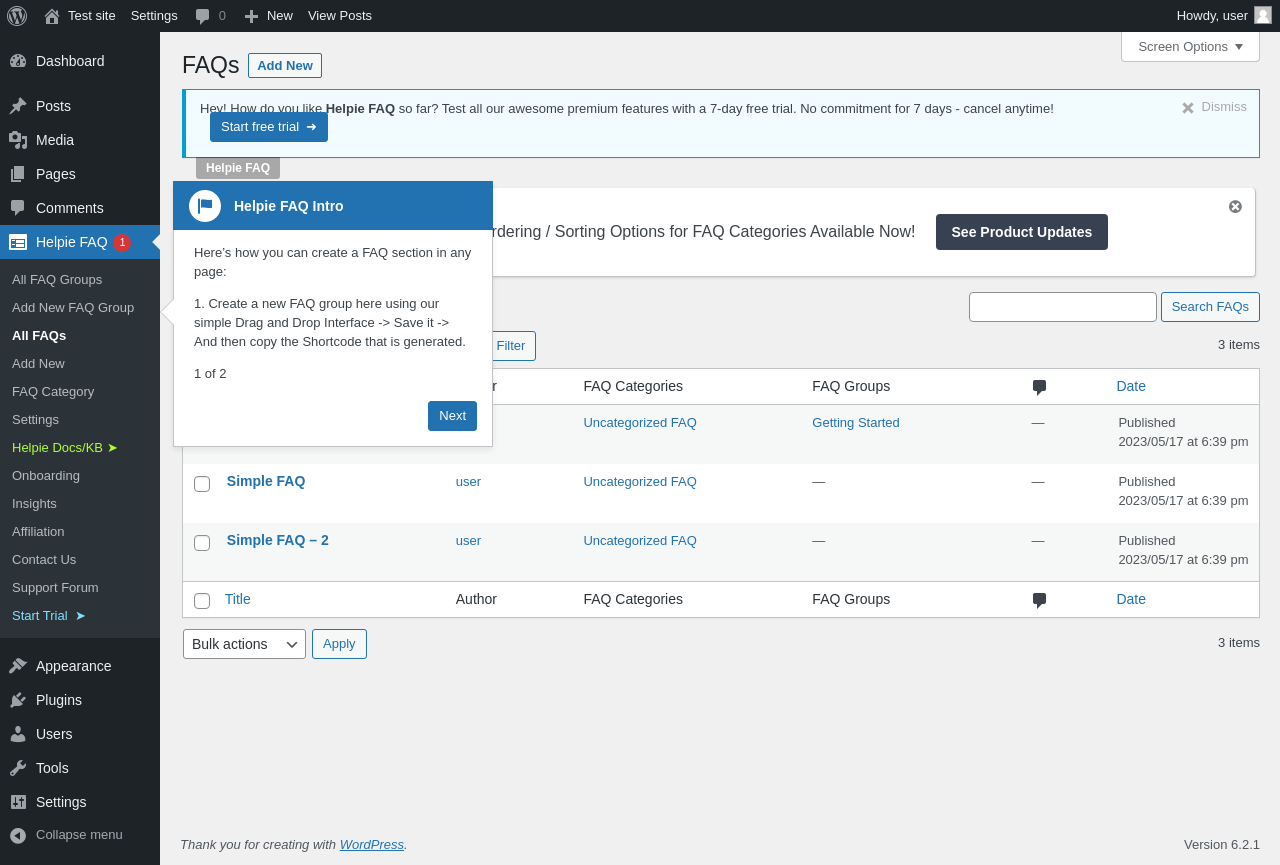Click the WordPress link in footer
This screenshot has width=1280, height=865.
[372, 844]
